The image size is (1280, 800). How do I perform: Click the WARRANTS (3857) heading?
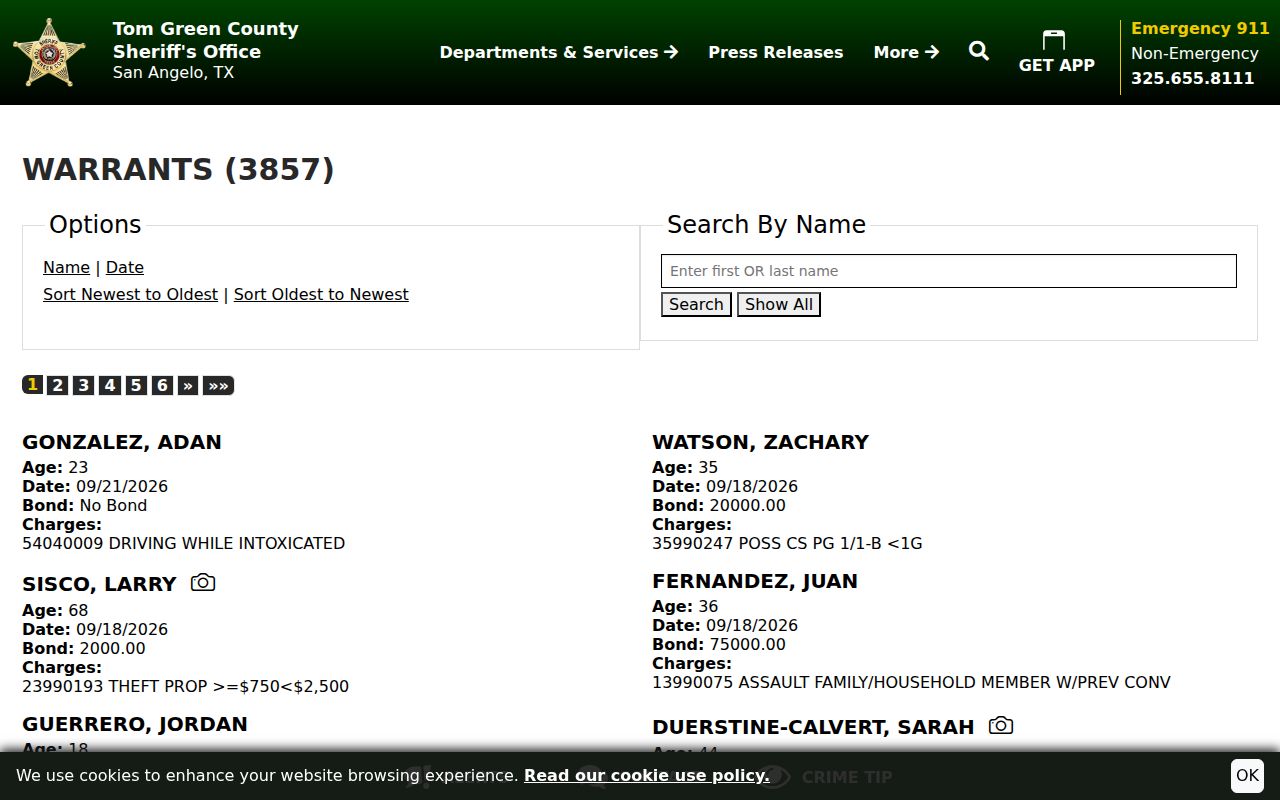tap(178, 169)
